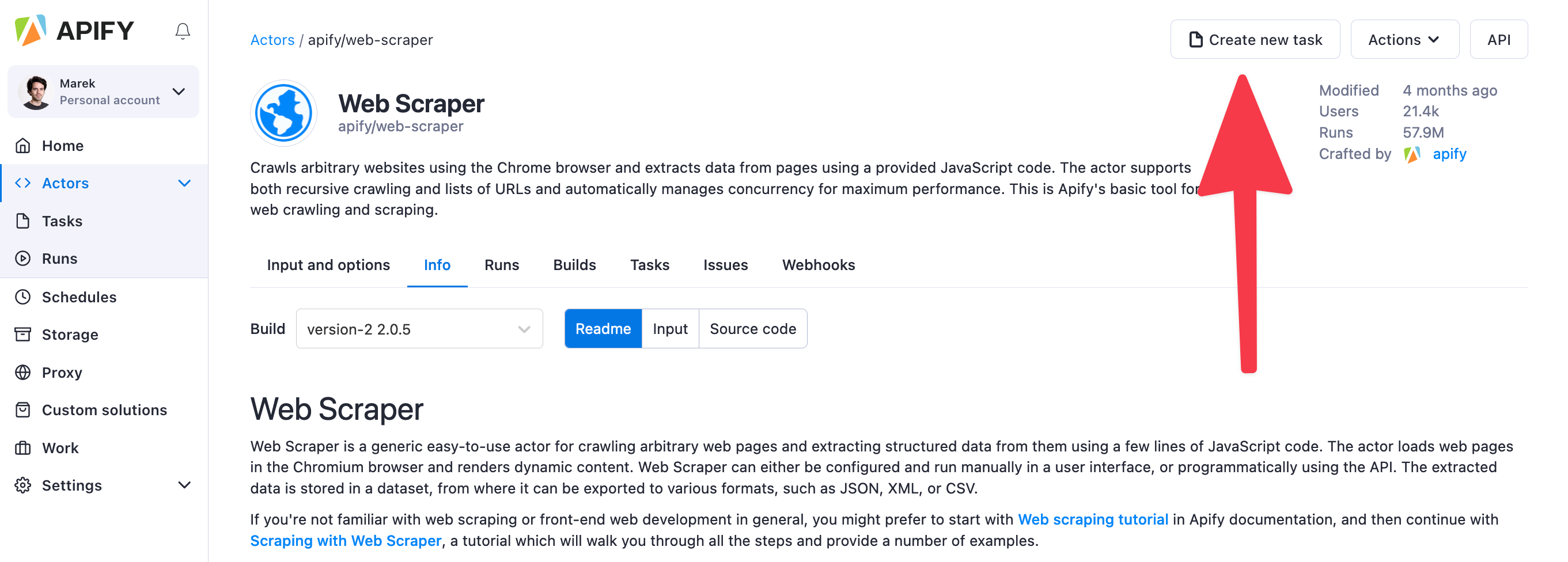Open Storage via its archive box icon
The image size is (1568, 562).
[23, 335]
